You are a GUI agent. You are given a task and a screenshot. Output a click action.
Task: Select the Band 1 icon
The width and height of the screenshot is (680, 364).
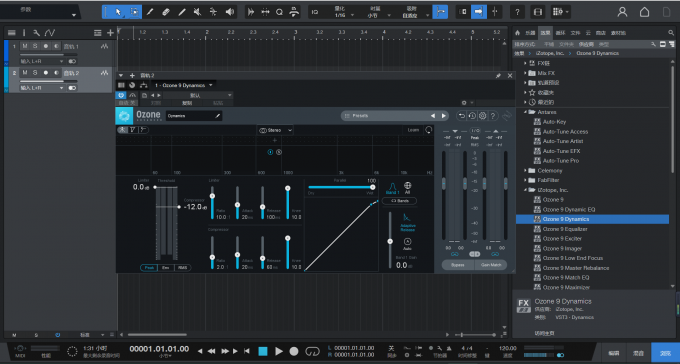click(392, 188)
